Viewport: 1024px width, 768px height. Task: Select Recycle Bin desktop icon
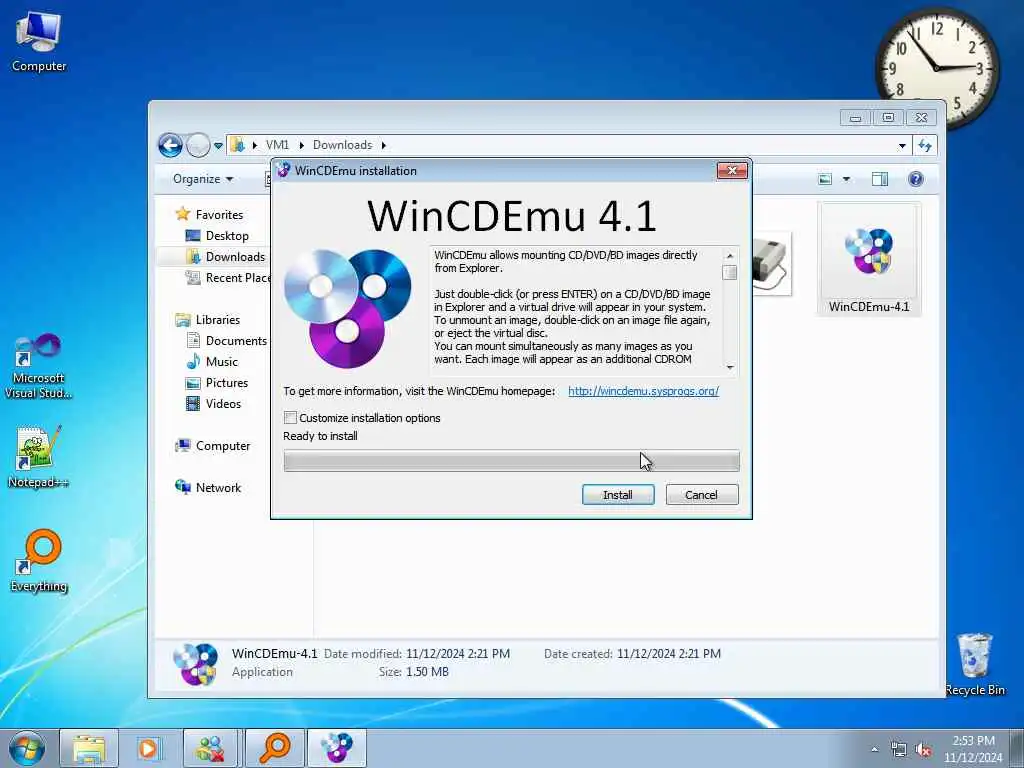975,664
